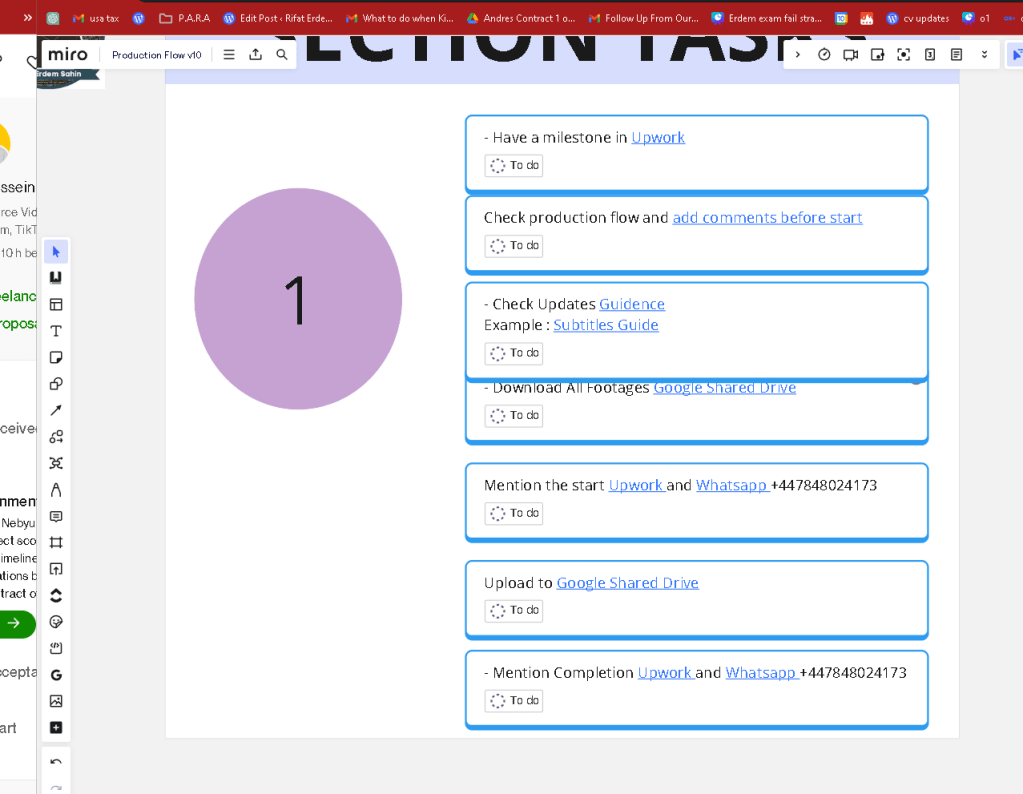Open the screen recording focus icon
Image resolution: width=1023 pixels, height=794 pixels.
[x=904, y=55]
